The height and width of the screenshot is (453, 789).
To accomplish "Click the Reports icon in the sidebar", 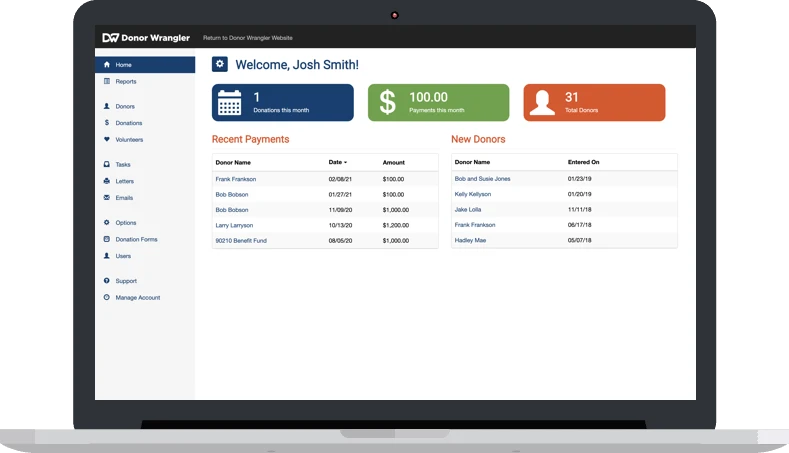I will pos(107,81).
